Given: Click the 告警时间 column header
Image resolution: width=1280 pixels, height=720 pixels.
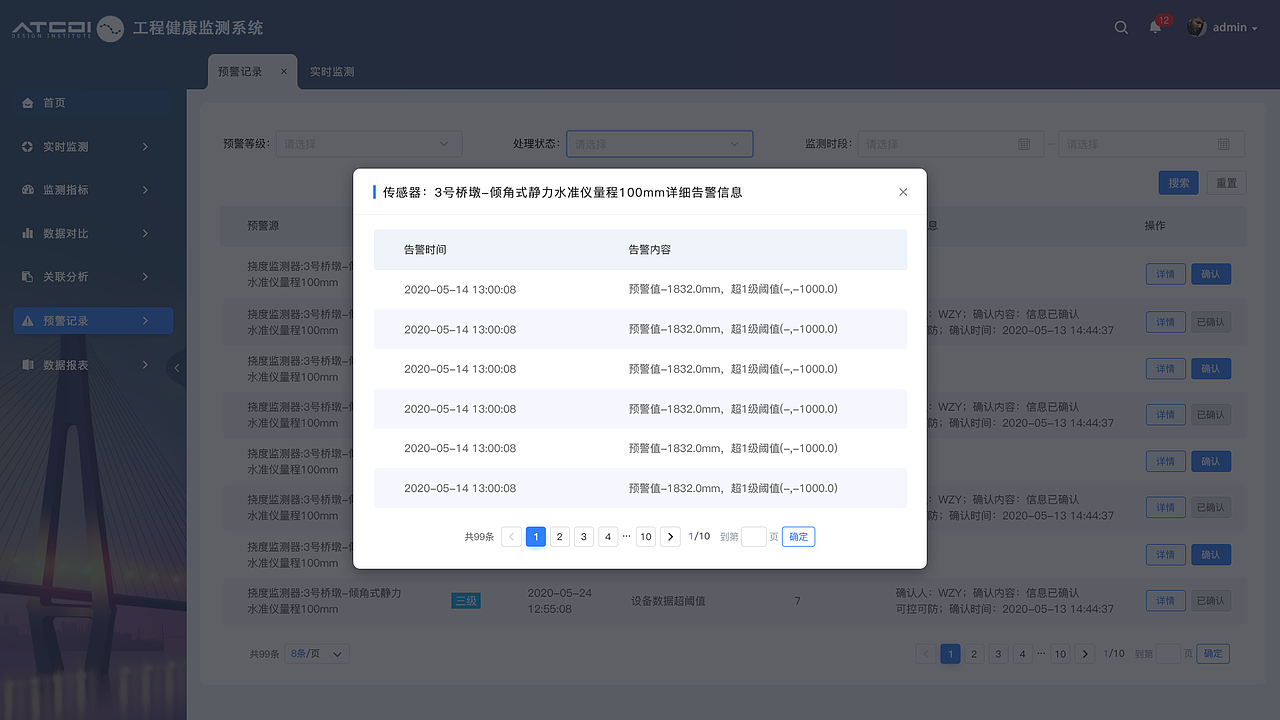Looking at the screenshot, I should (x=425, y=250).
